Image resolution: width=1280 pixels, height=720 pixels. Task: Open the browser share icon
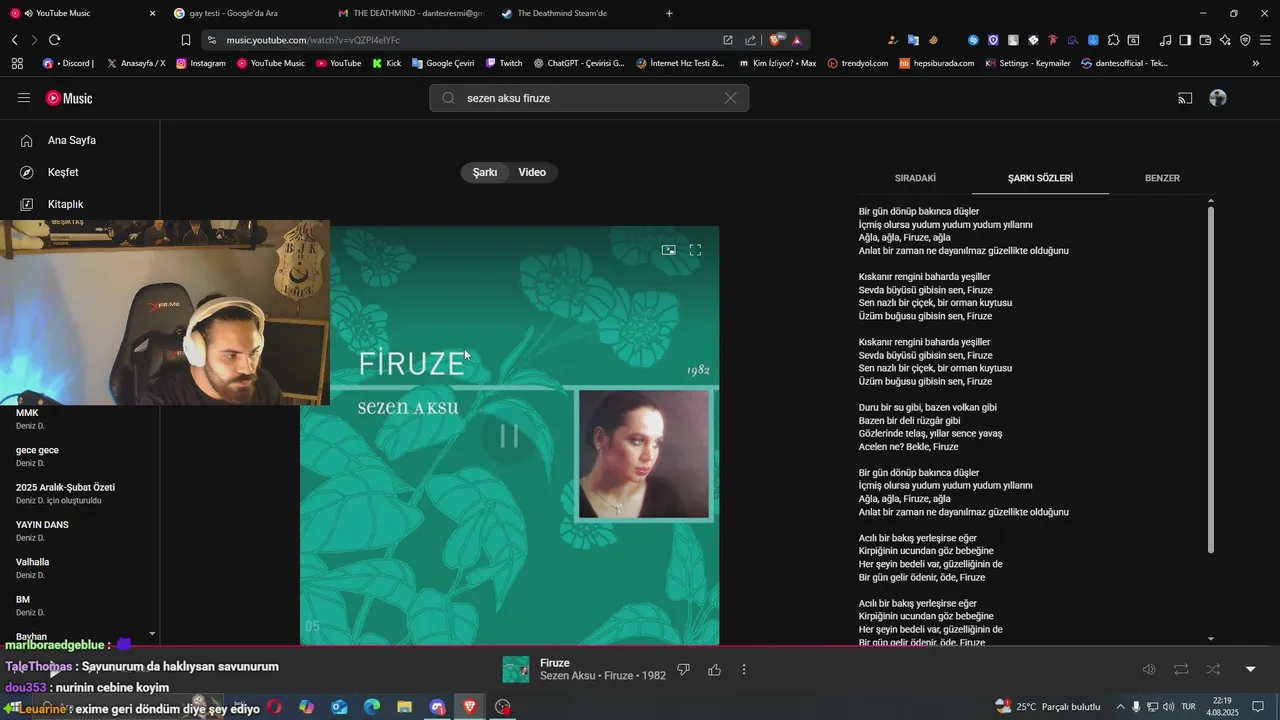click(x=750, y=40)
